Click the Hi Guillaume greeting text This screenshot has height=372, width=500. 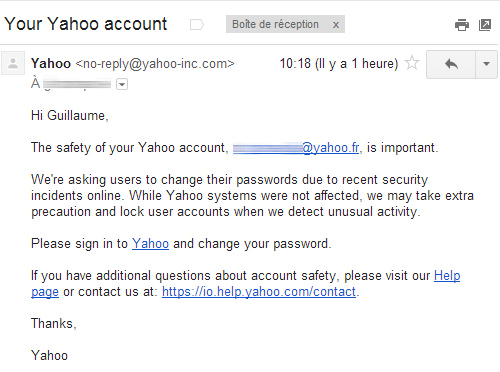pos(70,116)
